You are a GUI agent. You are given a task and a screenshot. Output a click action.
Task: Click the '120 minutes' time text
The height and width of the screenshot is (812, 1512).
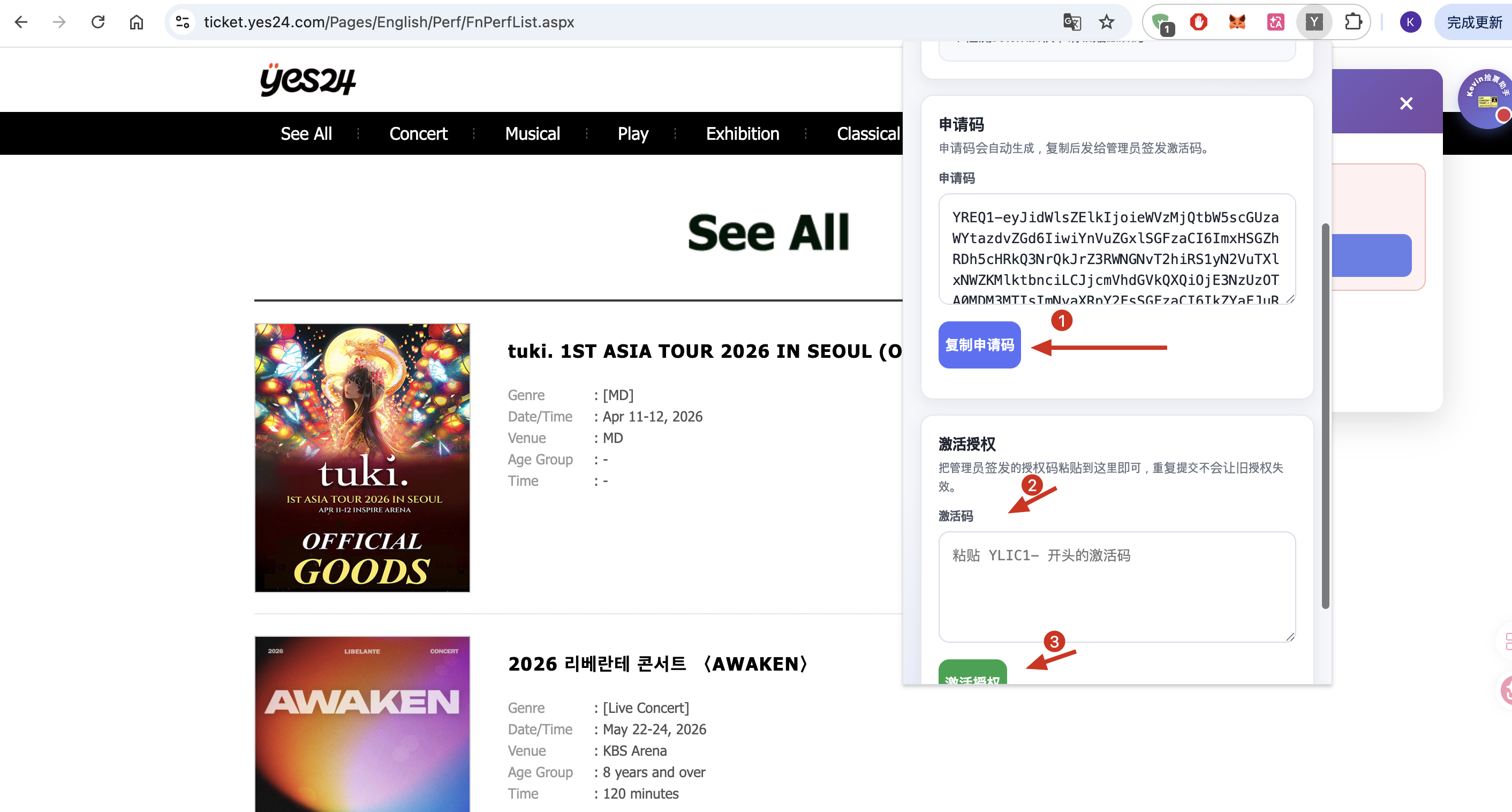640,793
